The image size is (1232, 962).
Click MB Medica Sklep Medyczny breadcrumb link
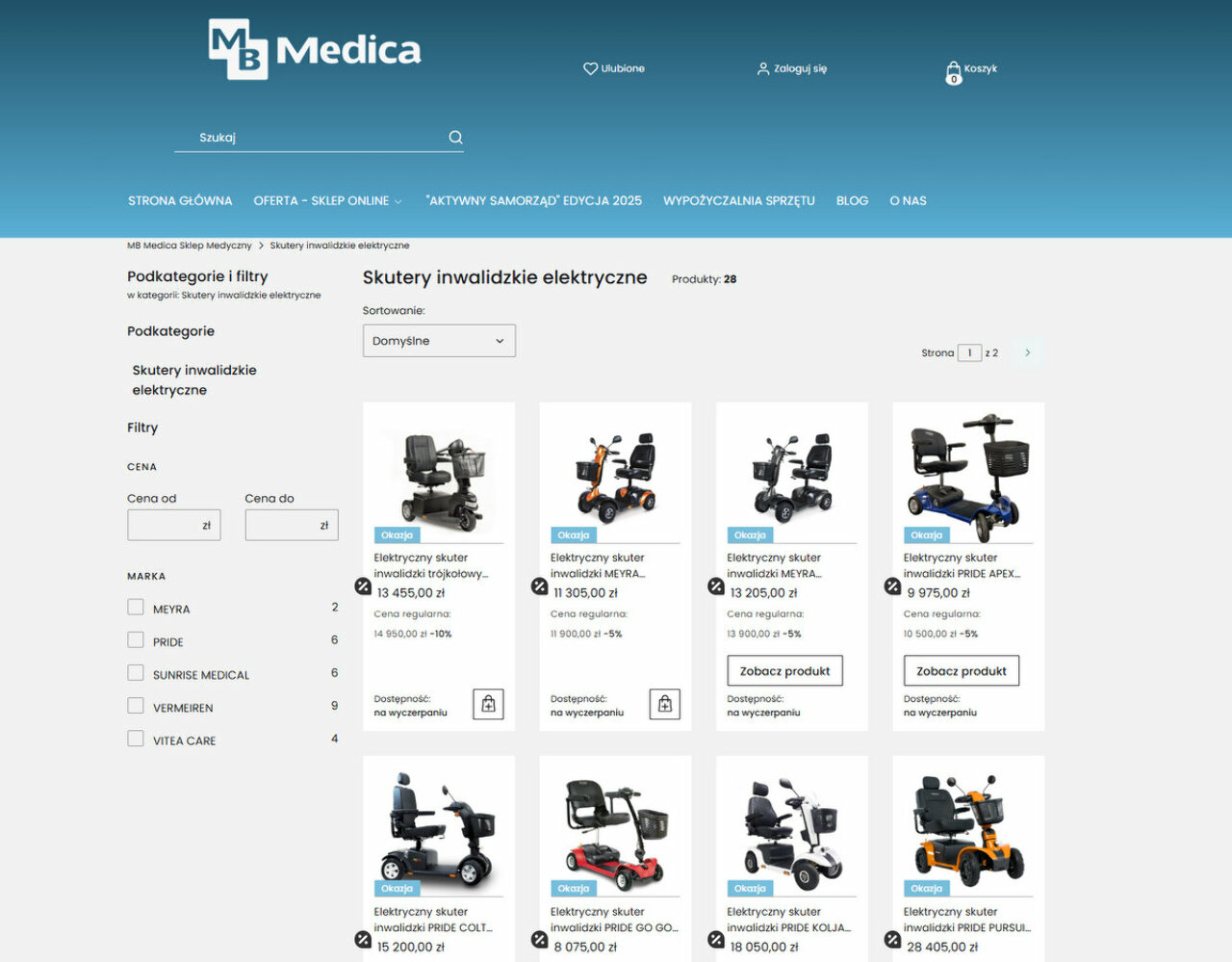tap(190, 246)
